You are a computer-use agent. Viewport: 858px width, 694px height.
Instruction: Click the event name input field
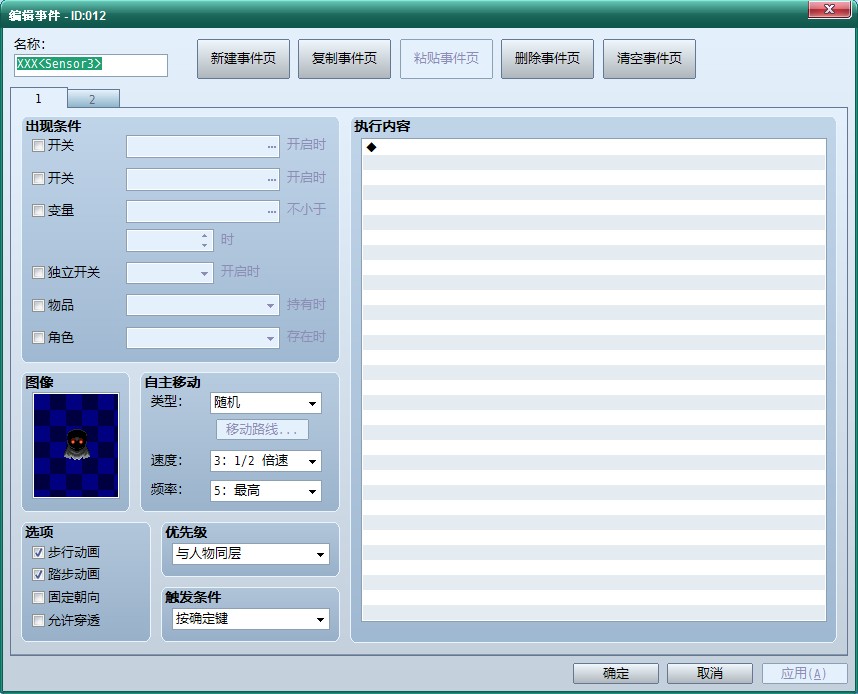point(91,65)
